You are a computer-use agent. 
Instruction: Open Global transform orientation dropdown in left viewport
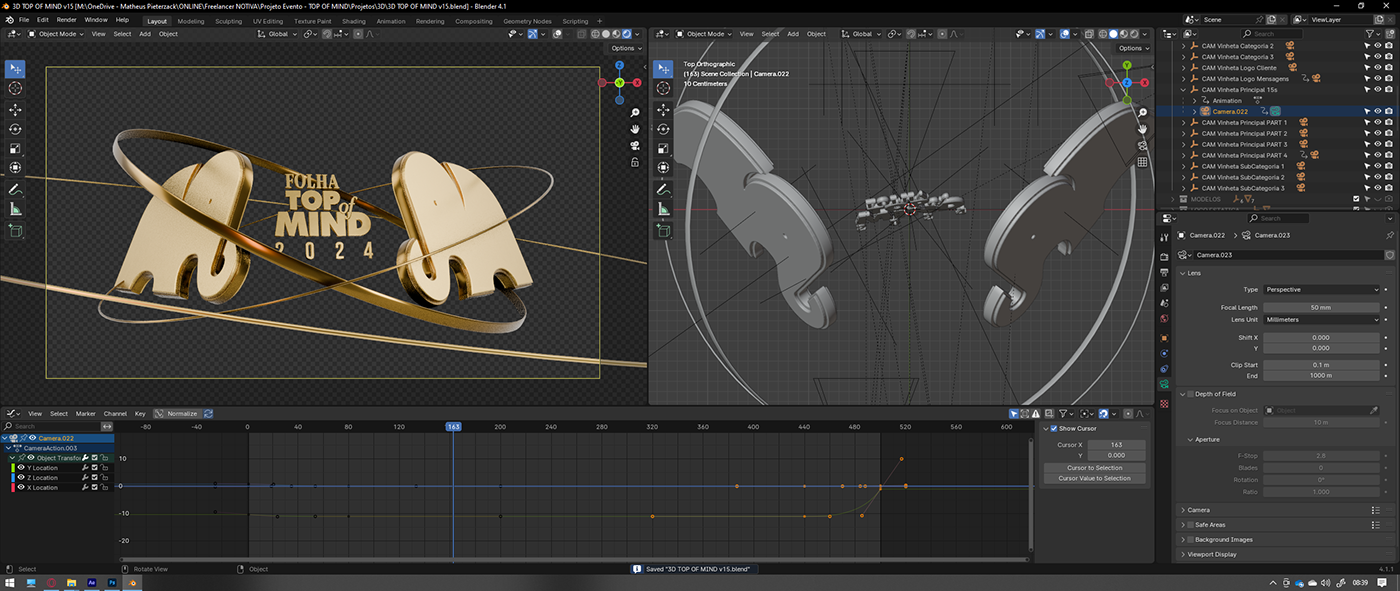[x=277, y=34]
